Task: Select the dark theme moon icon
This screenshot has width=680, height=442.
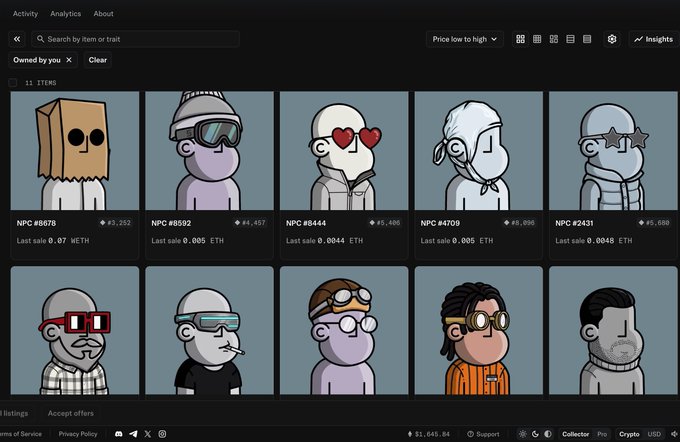Action: coord(535,434)
